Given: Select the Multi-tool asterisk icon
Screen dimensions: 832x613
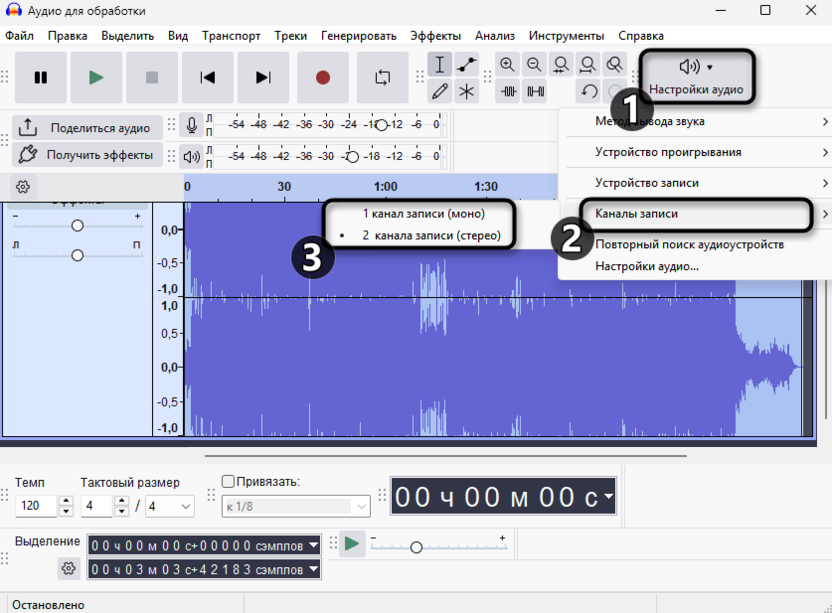Looking at the screenshot, I should point(466,91).
